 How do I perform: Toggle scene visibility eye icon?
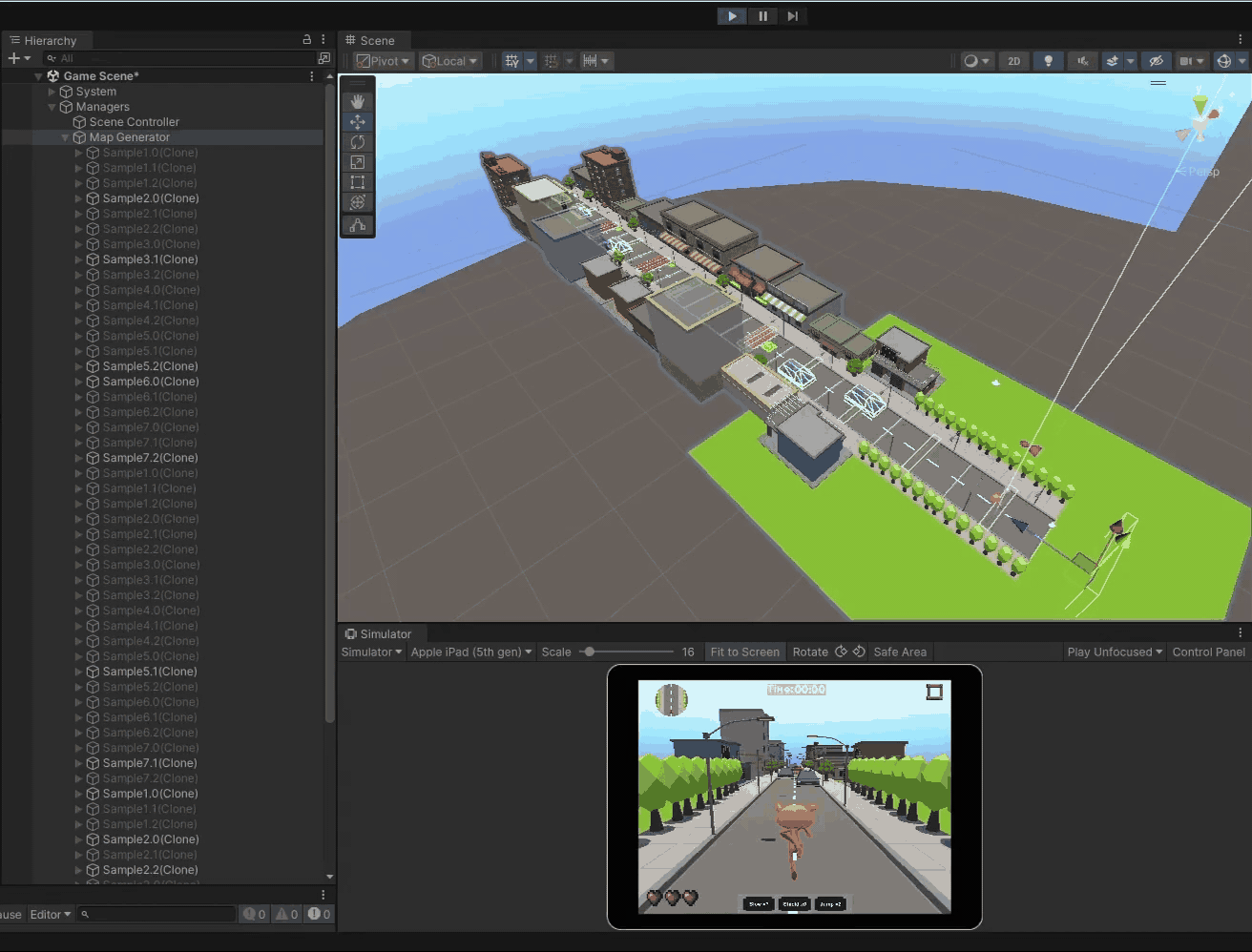[x=1156, y=61]
